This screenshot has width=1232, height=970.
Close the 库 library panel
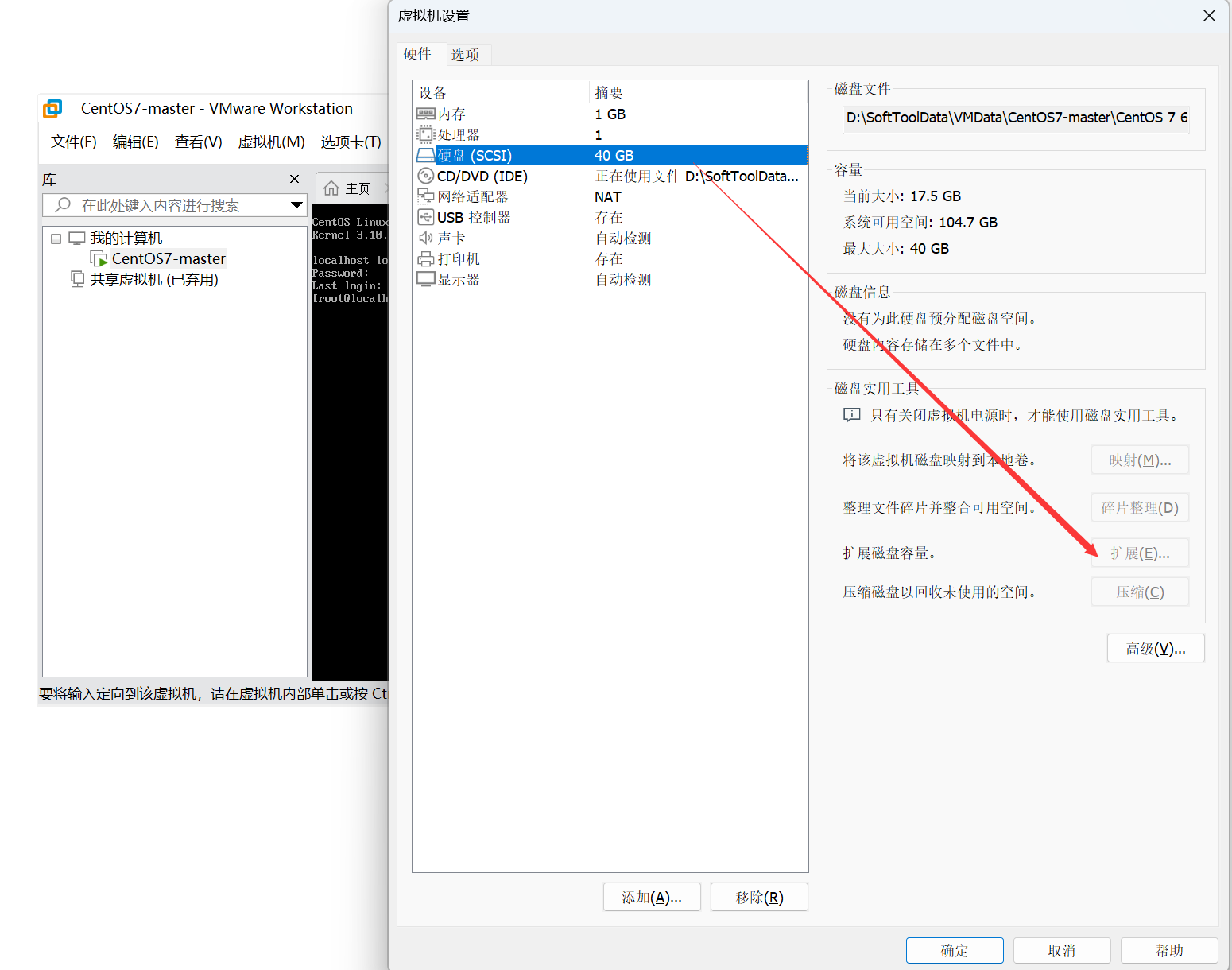pyautogui.click(x=295, y=179)
